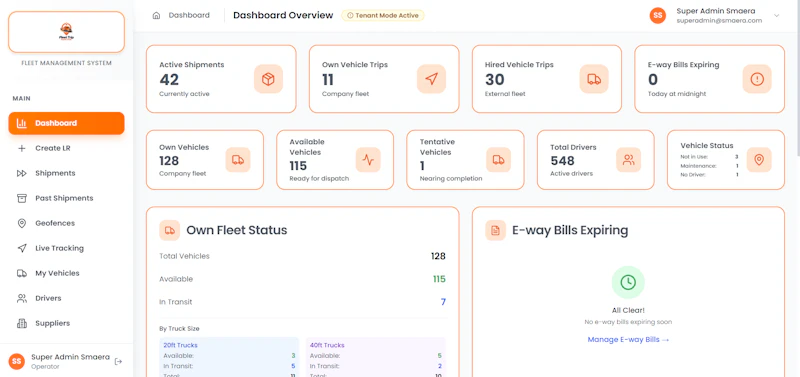Click the truck icon beside My Vehicles
800x377 pixels.
point(21,273)
